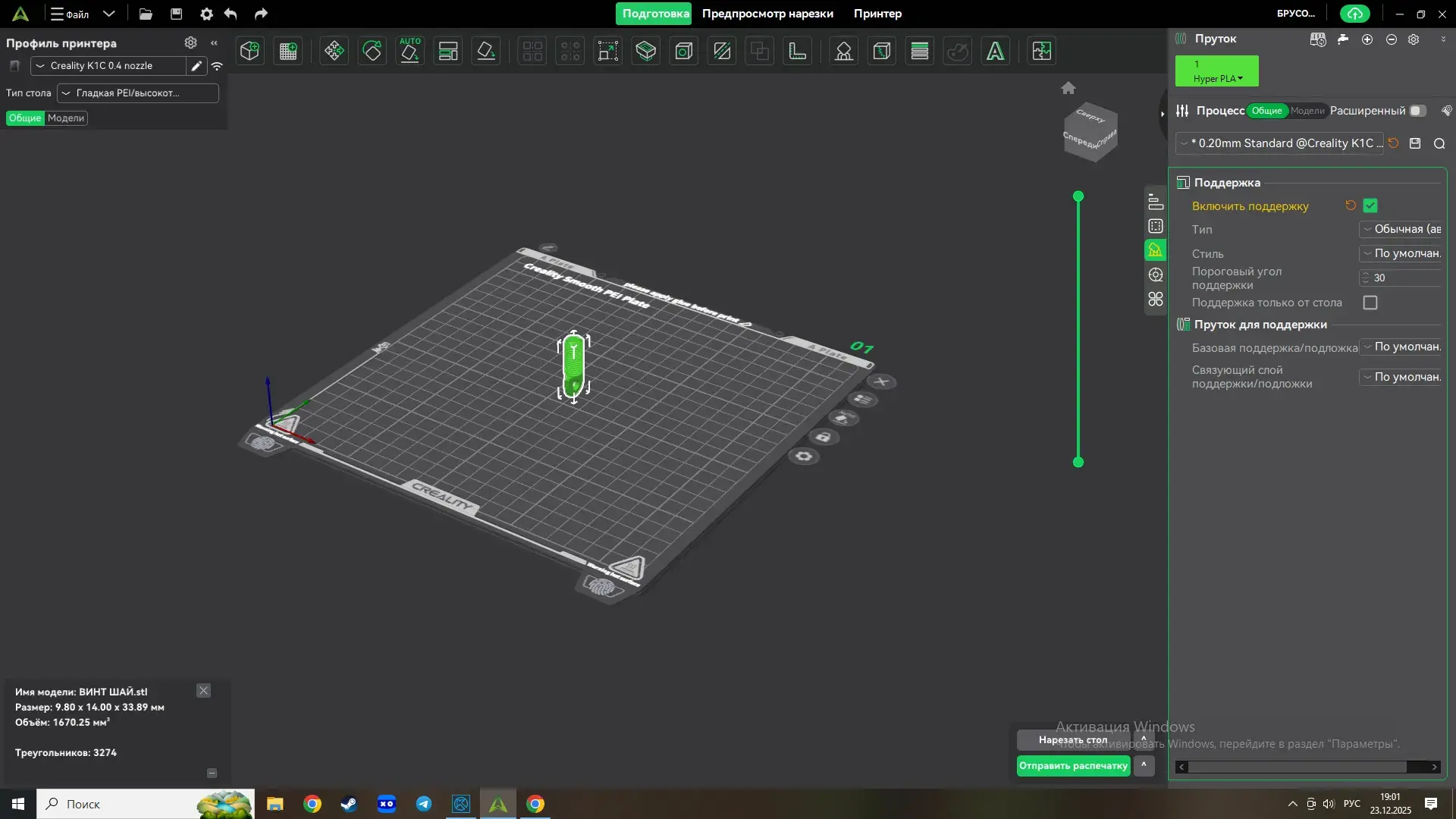Undo the last action
This screenshot has height=819, width=1456.
pos(231,14)
